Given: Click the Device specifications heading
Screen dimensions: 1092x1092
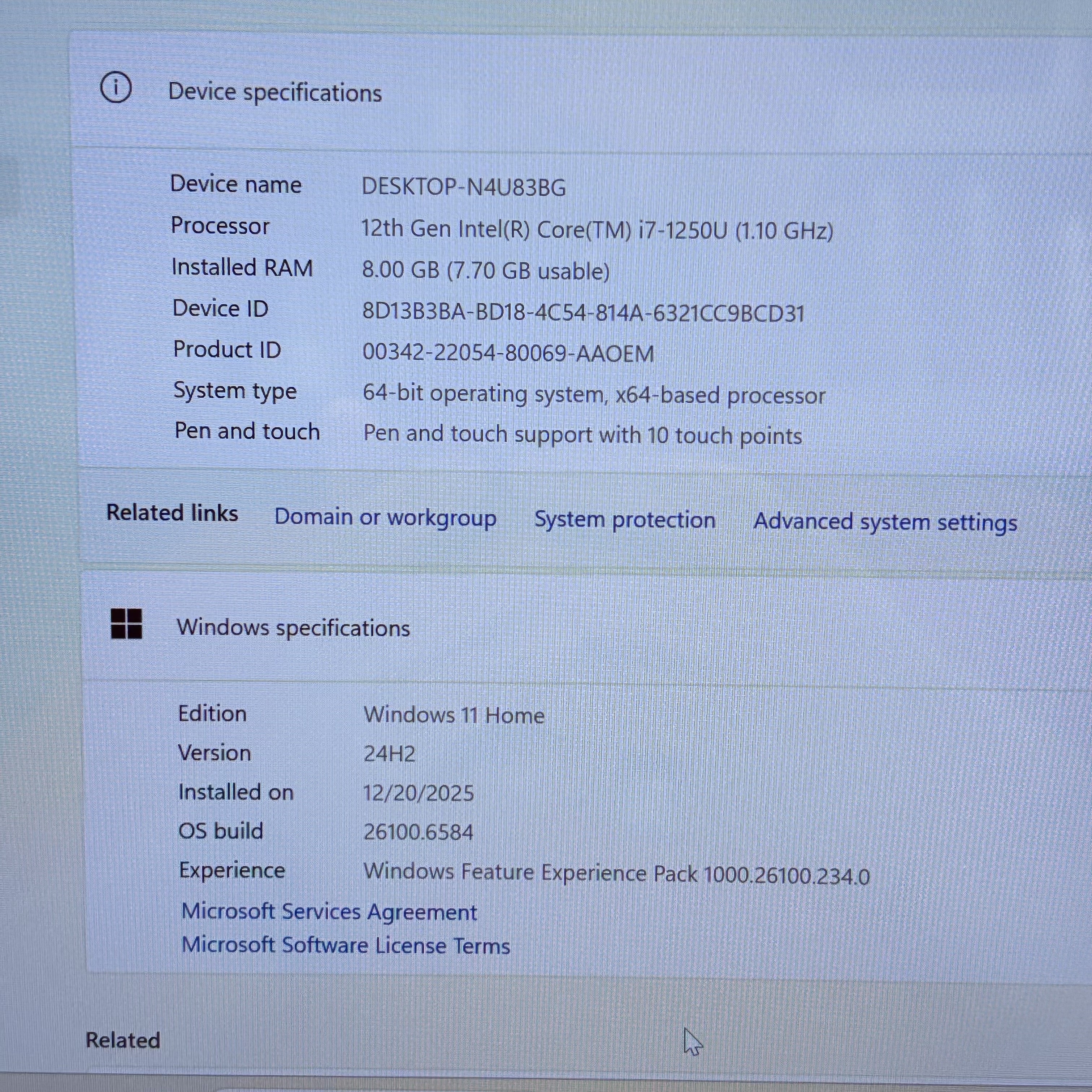Looking at the screenshot, I should coord(275,92).
